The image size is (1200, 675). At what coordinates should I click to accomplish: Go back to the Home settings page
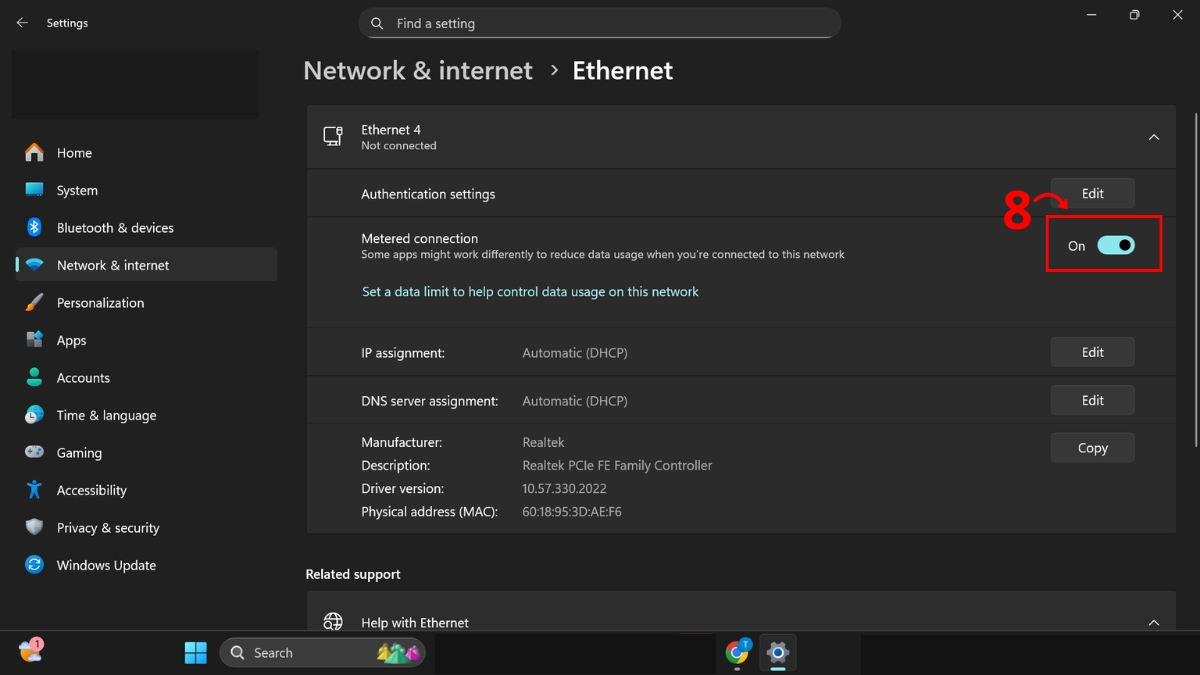point(74,152)
